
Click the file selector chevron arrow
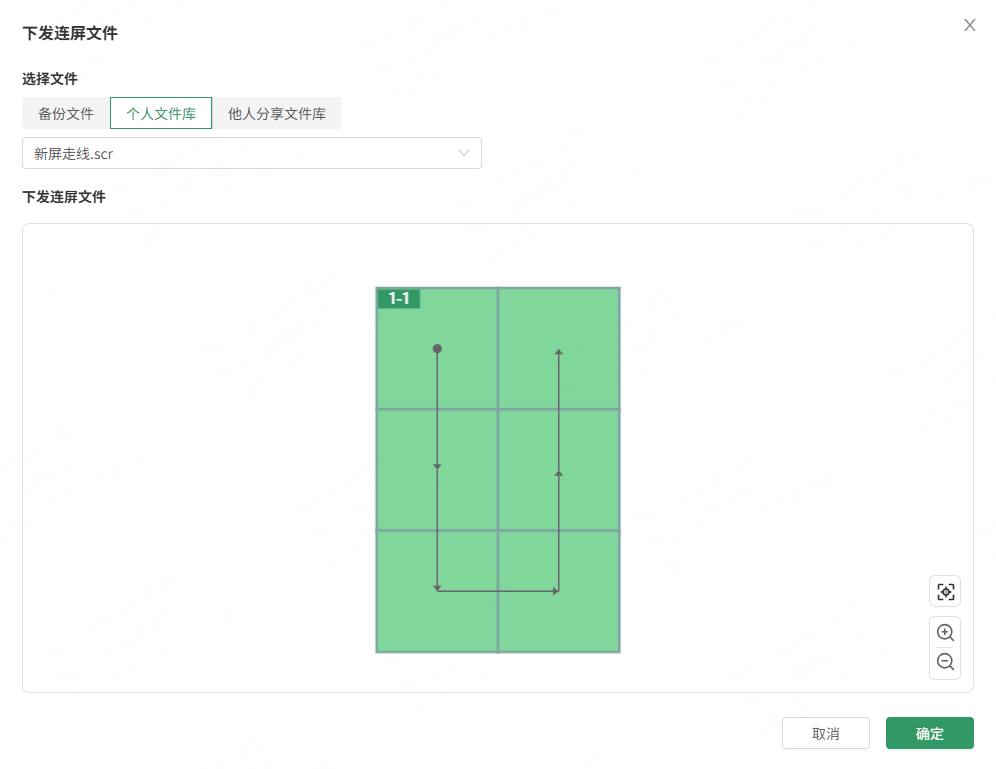tap(464, 153)
